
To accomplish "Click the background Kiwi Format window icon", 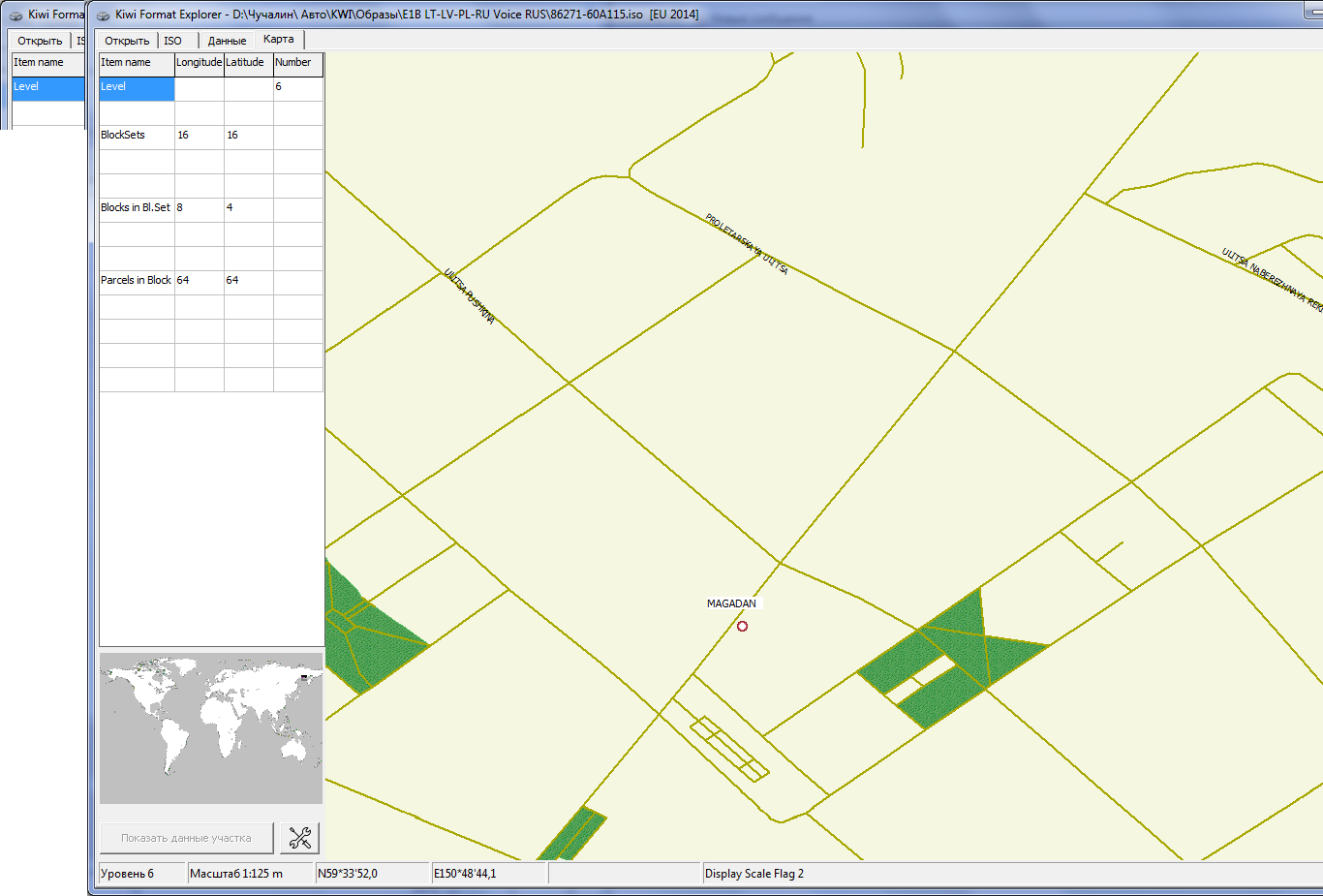I will (x=15, y=15).
